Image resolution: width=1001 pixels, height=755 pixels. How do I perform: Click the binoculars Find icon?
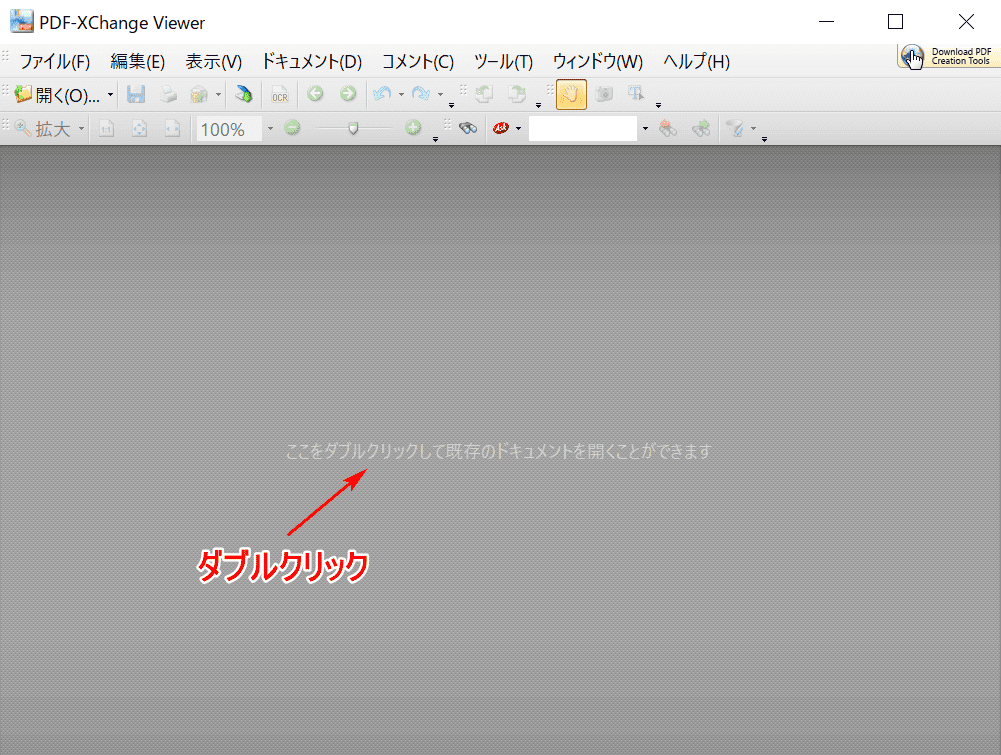coord(467,128)
